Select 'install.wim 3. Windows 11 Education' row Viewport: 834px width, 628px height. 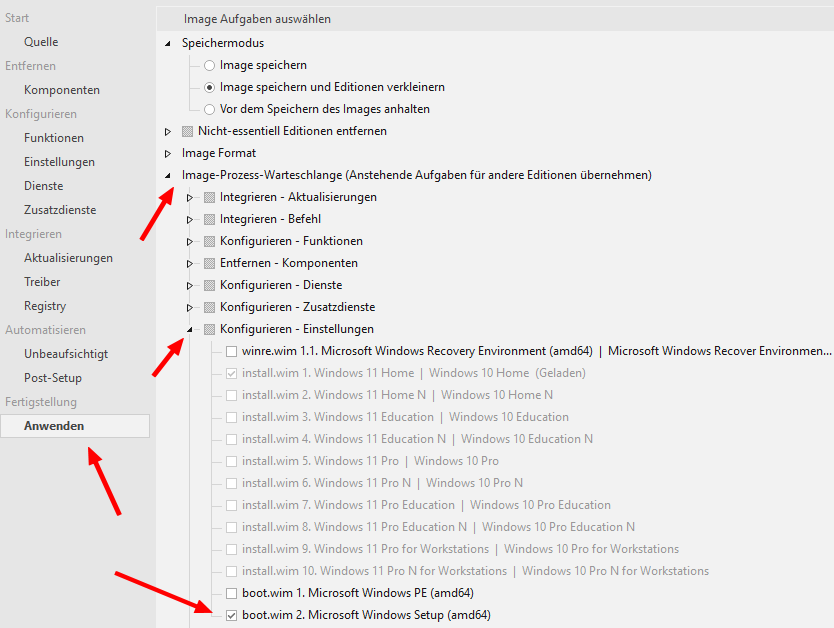(405, 417)
